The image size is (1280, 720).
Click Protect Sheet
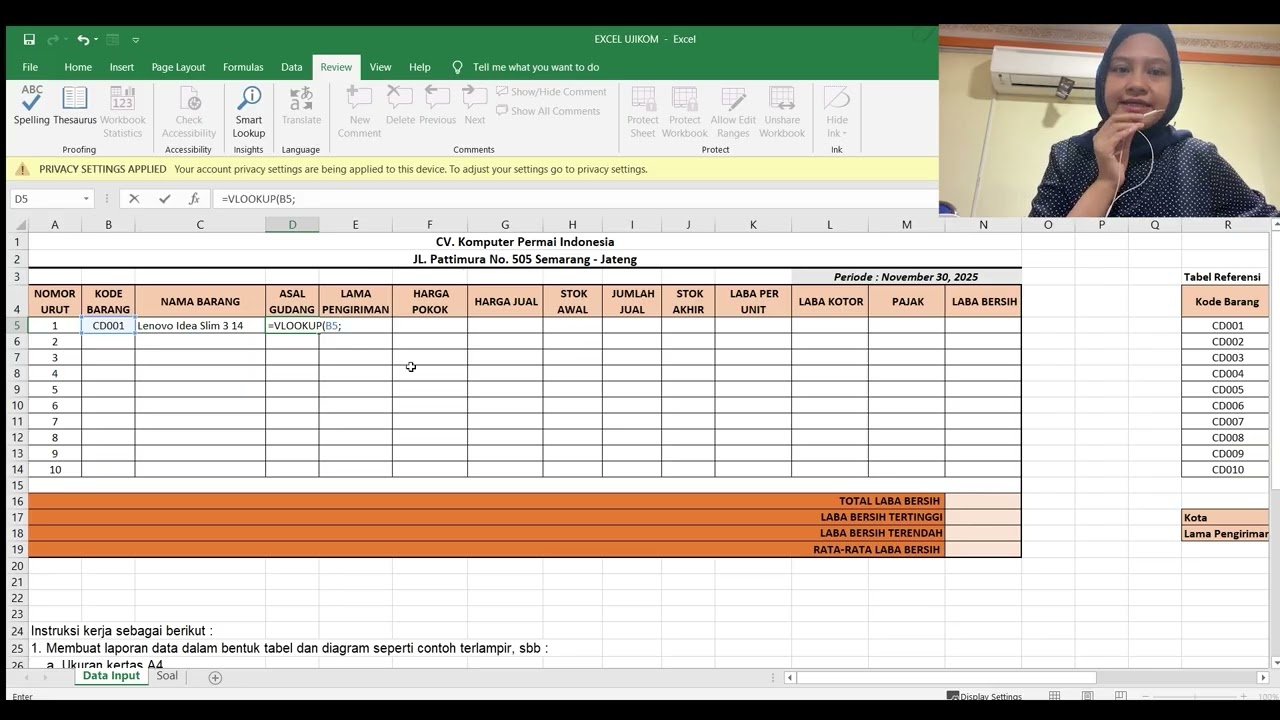643,112
